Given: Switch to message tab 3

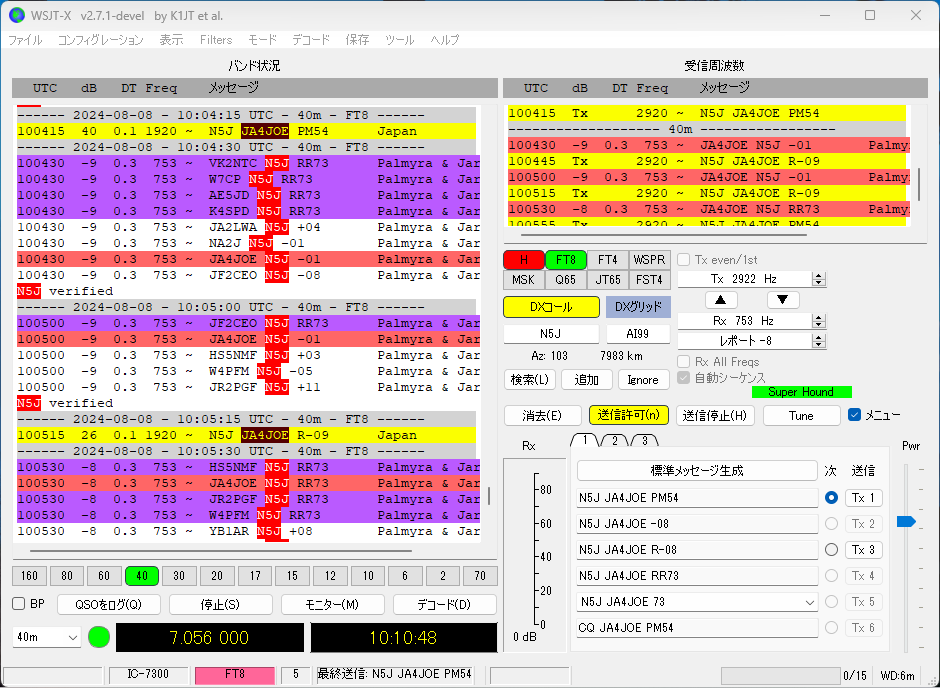Looking at the screenshot, I should tap(644, 440).
